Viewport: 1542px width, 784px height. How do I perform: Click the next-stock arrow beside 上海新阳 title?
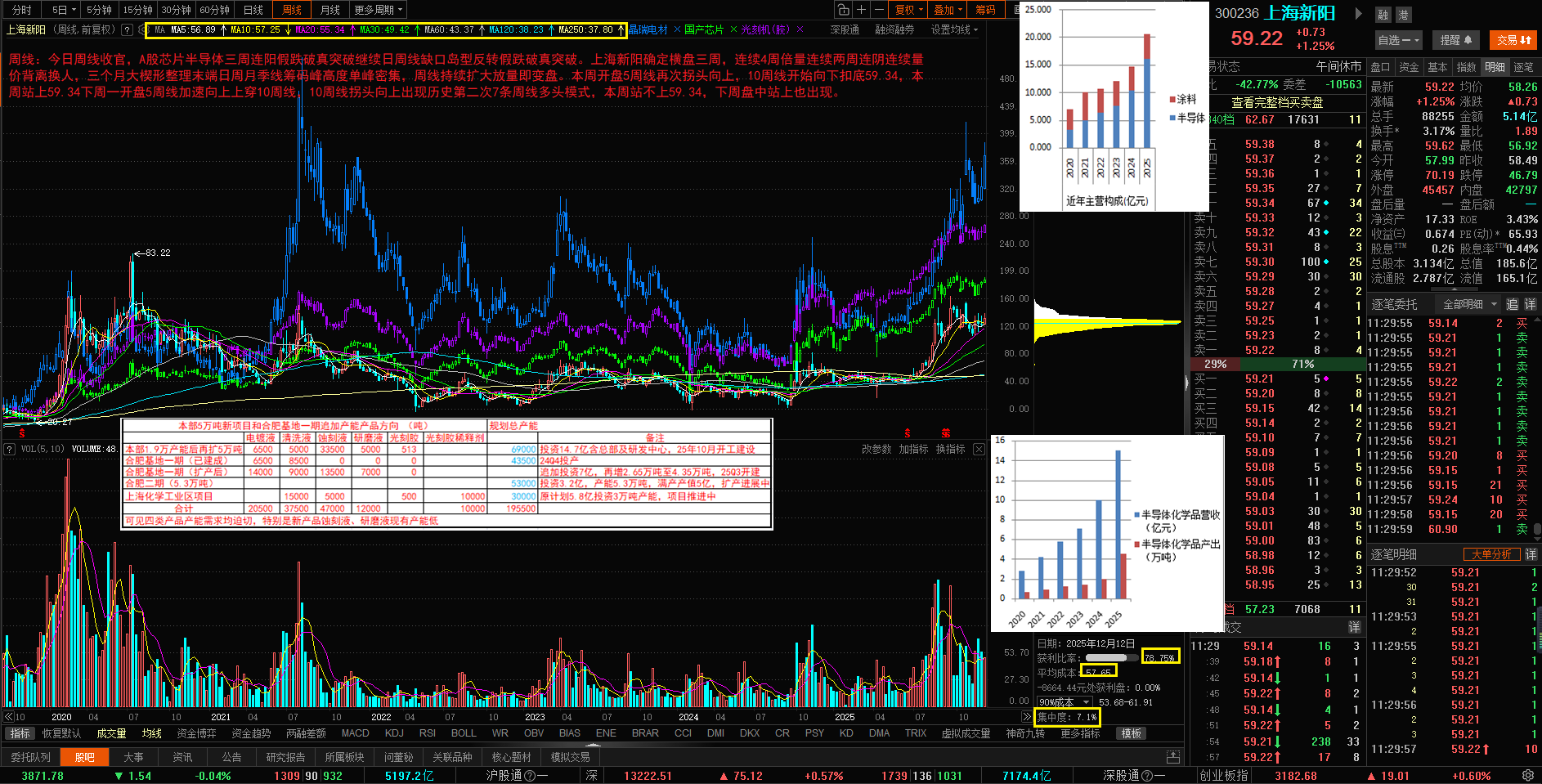[x=1359, y=13]
